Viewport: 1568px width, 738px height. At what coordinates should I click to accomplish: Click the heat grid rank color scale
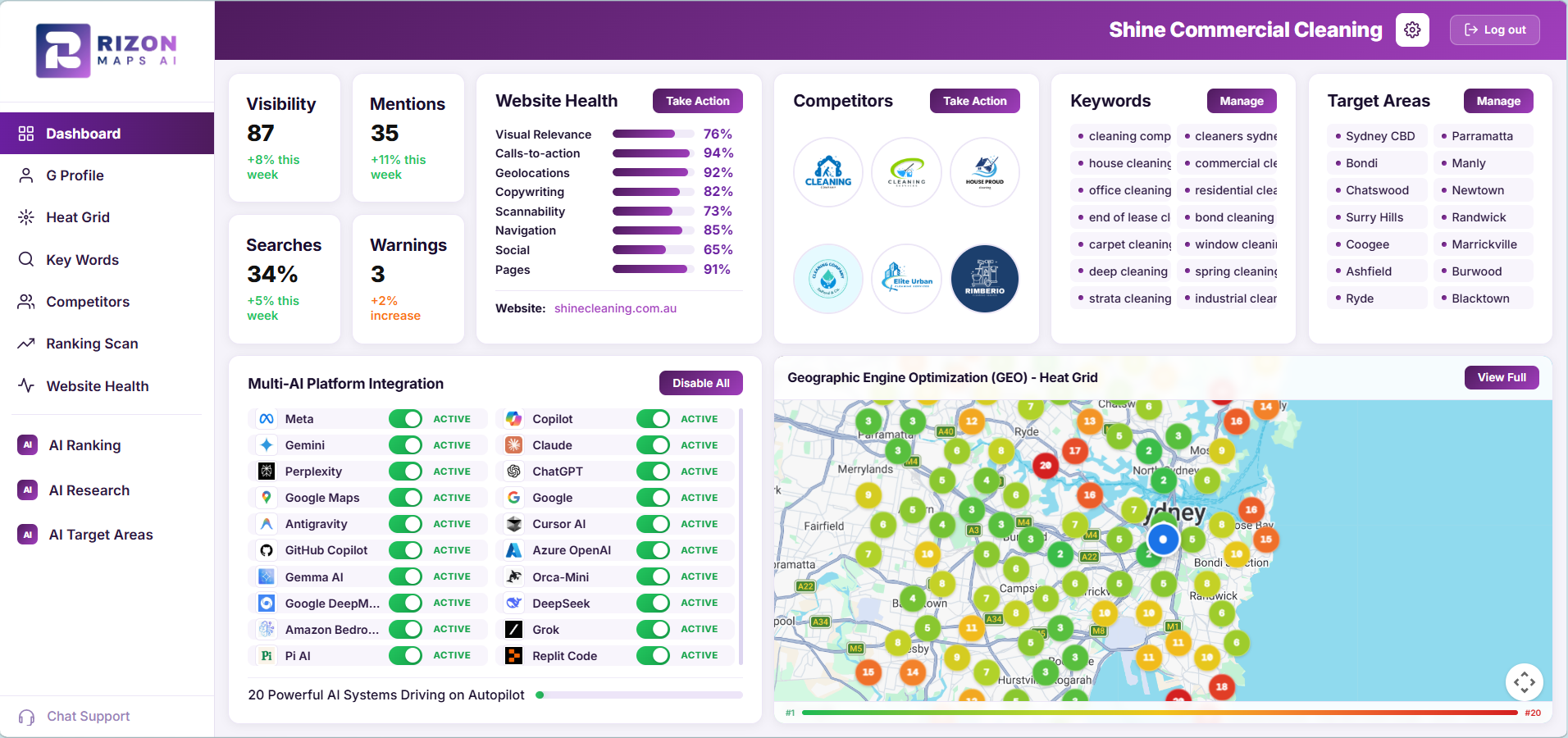point(1160,713)
